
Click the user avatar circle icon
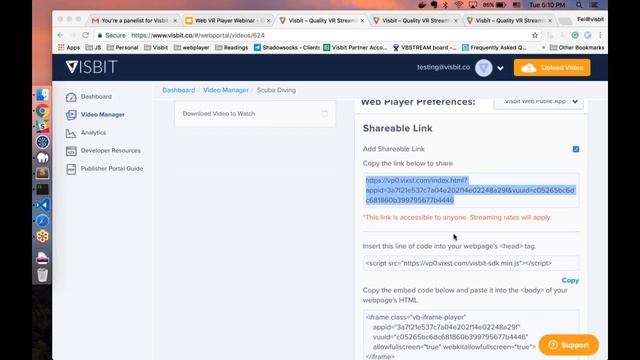click(483, 68)
